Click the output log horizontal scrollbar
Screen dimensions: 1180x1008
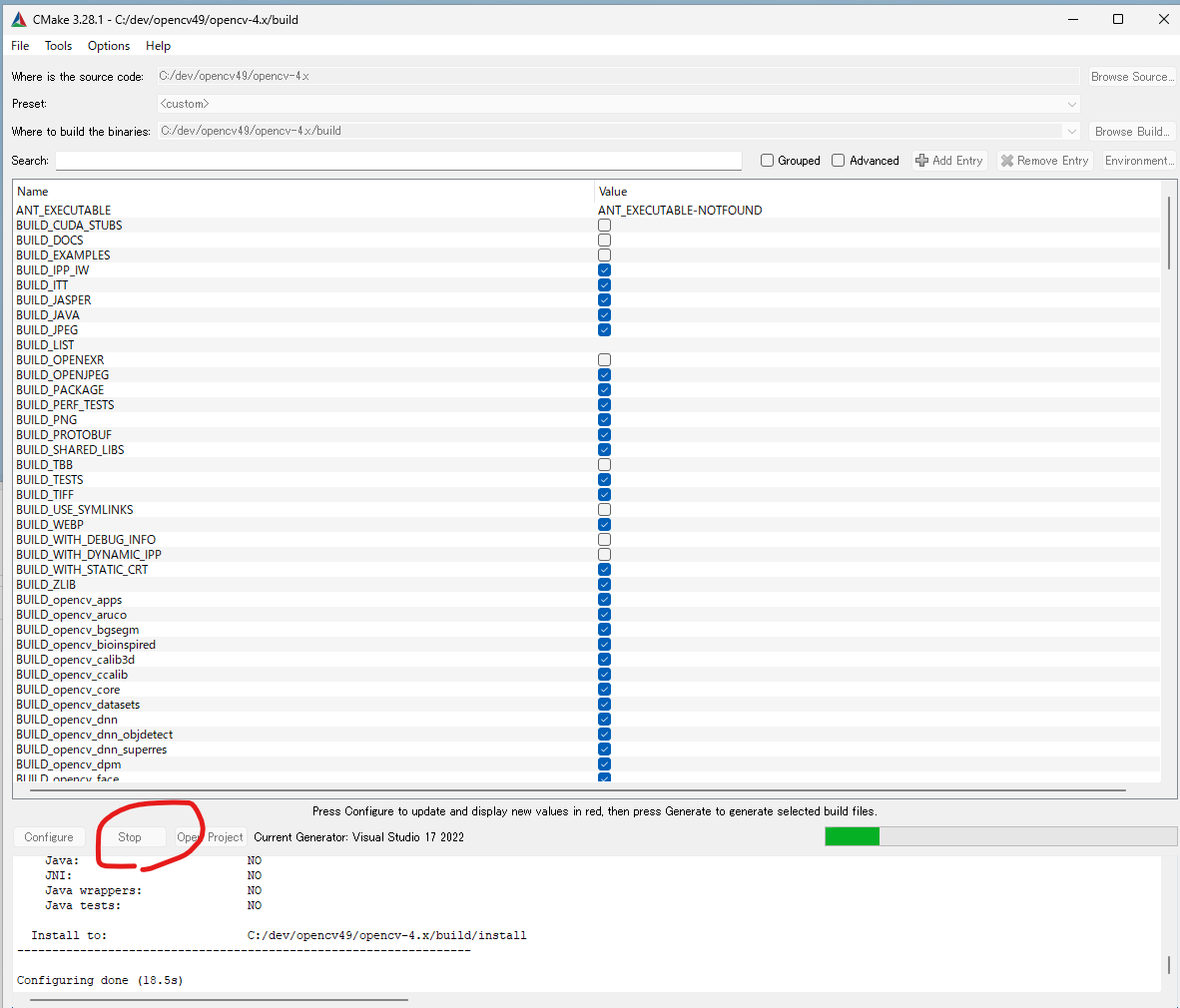point(219,1000)
